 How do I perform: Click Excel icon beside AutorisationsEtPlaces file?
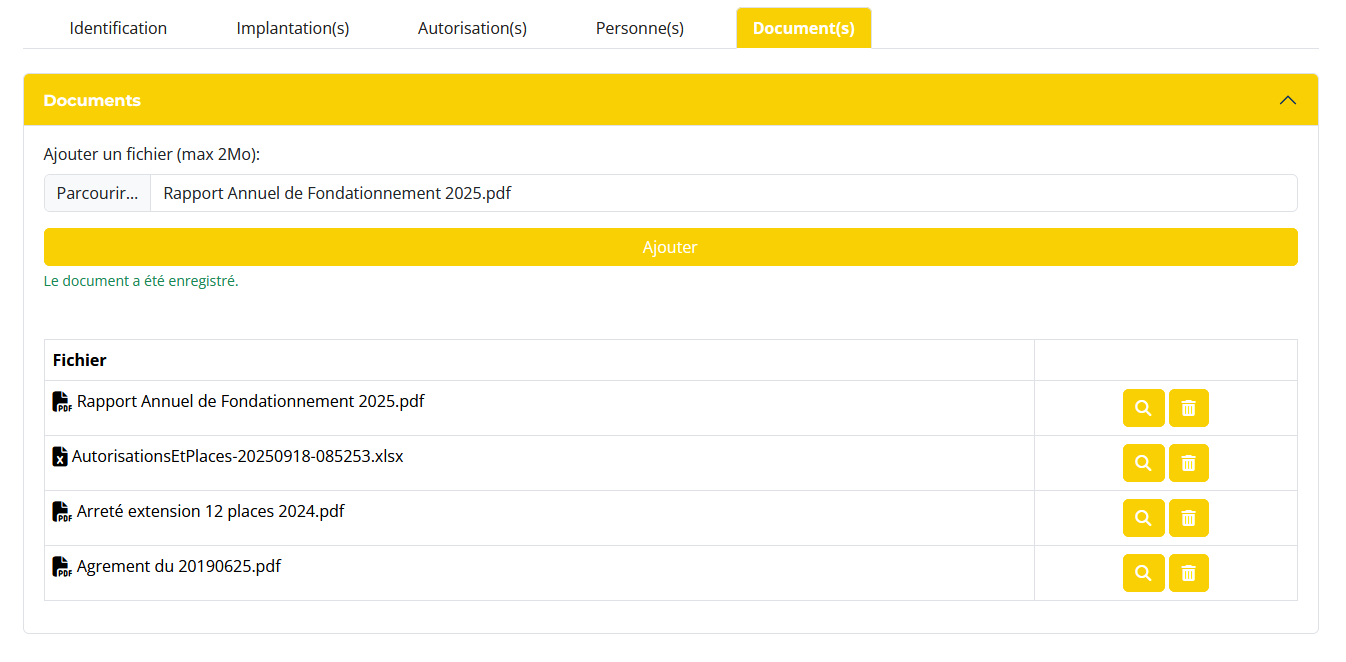pos(60,457)
